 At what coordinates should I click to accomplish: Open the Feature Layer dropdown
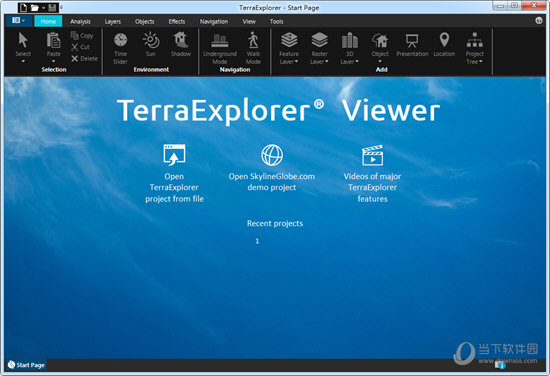coord(289,48)
